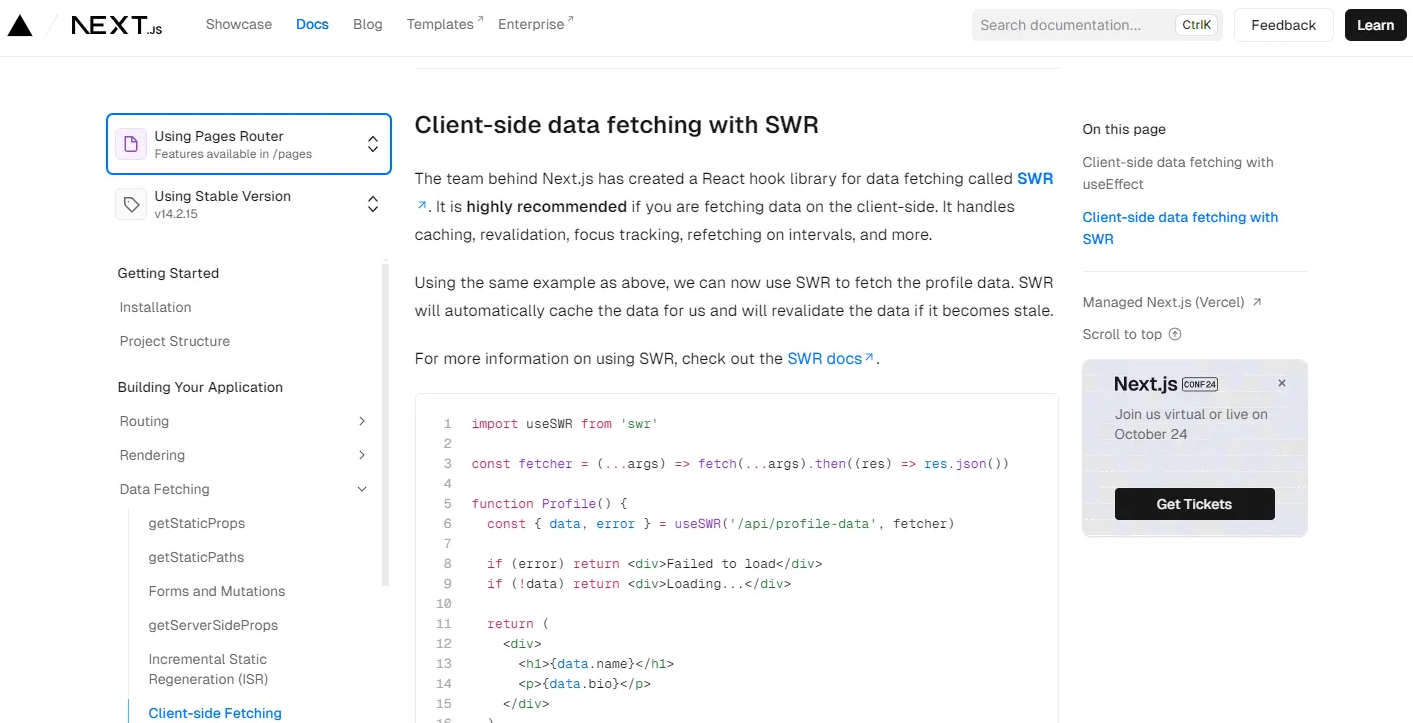Dismiss the Next.js Conf banner
Viewport: 1413px width, 723px height.
pyautogui.click(x=1282, y=383)
